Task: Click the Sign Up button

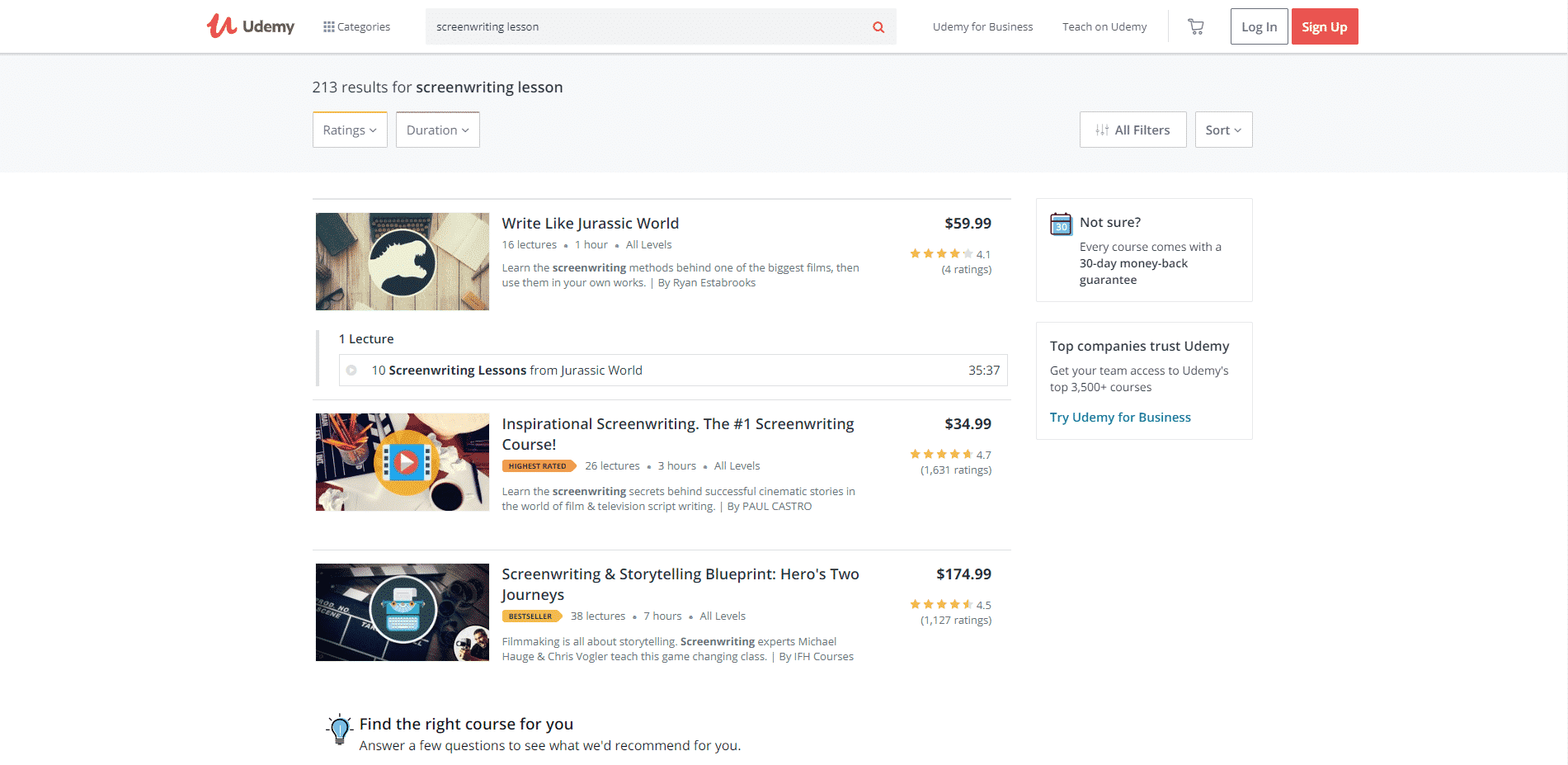Action: pyautogui.click(x=1325, y=26)
